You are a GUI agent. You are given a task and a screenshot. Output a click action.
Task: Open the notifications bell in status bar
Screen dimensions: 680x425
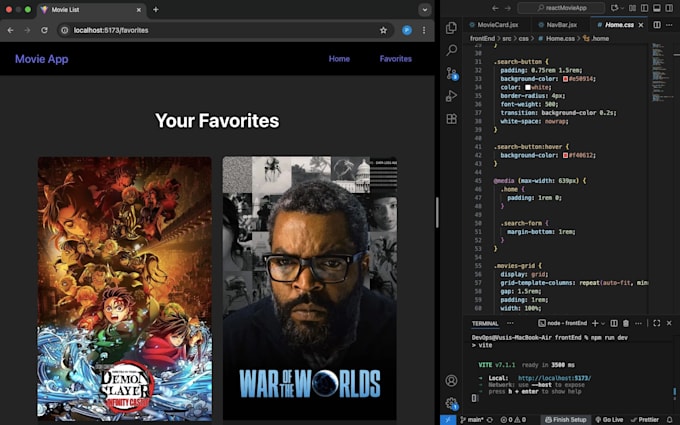coord(670,420)
